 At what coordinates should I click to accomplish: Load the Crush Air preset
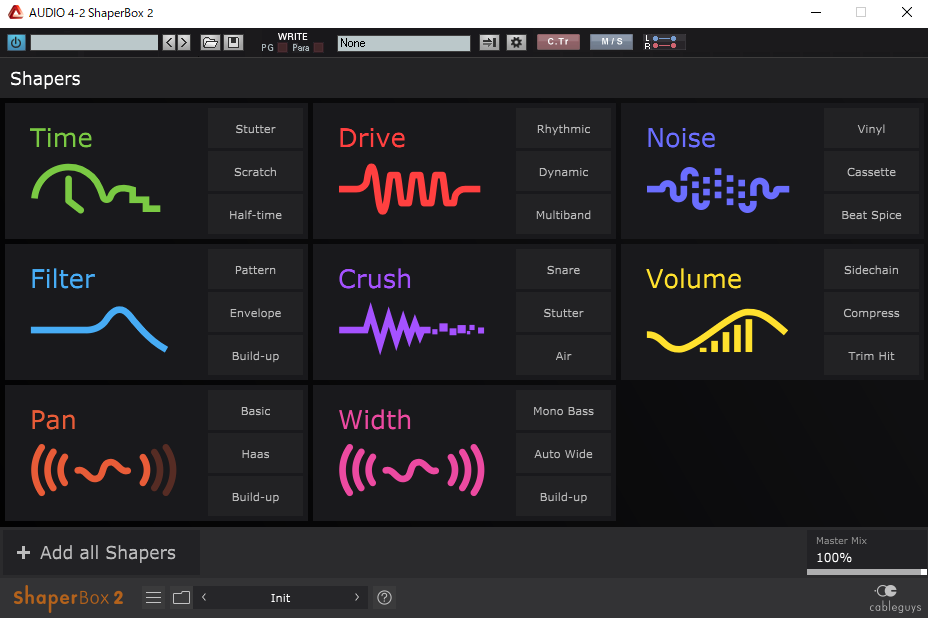(x=563, y=356)
